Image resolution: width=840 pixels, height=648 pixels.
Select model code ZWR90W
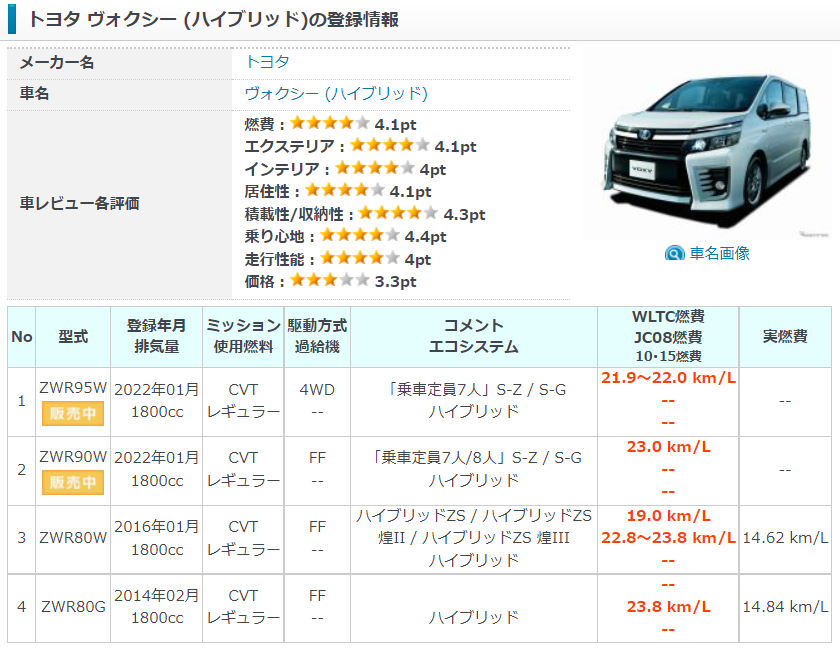click(73, 457)
